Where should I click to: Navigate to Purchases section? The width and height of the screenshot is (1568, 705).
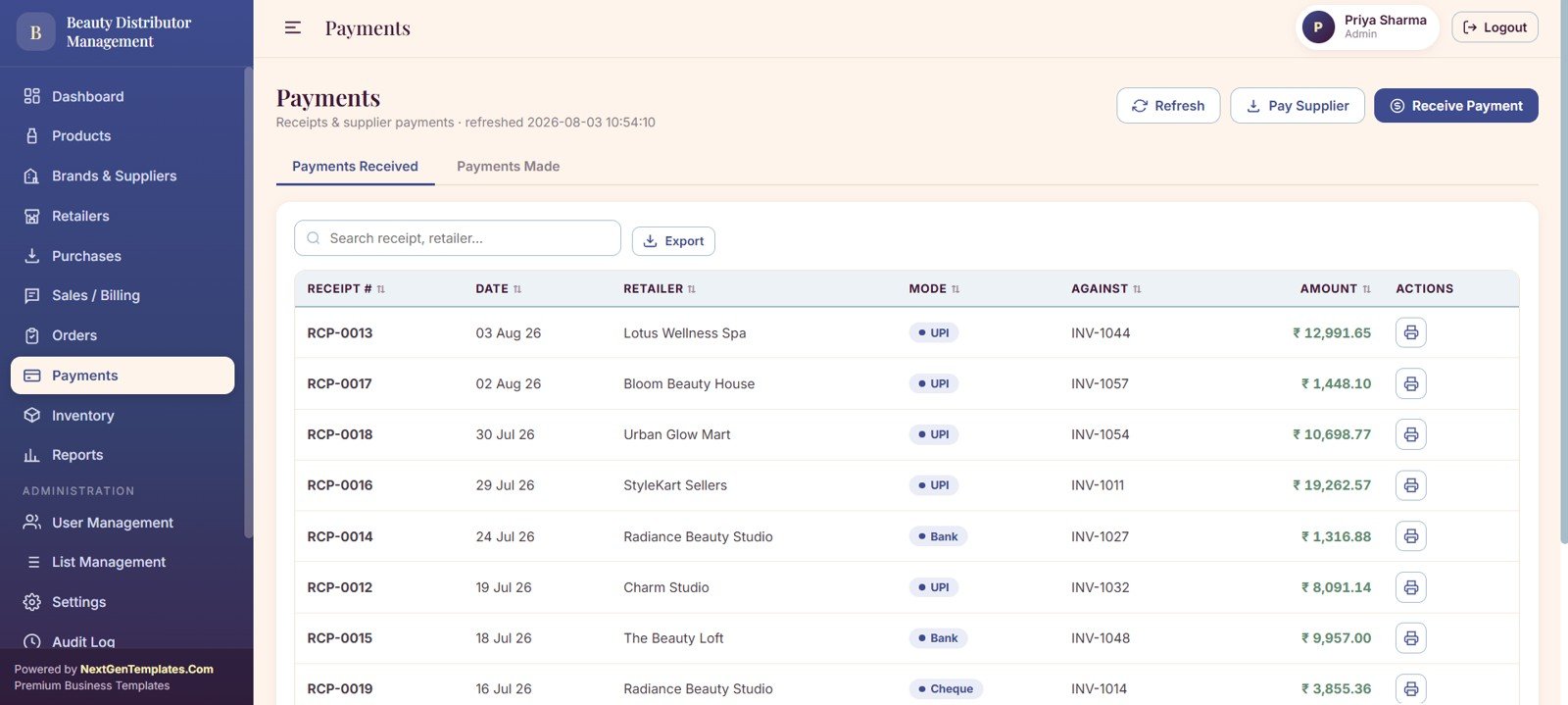point(122,256)
